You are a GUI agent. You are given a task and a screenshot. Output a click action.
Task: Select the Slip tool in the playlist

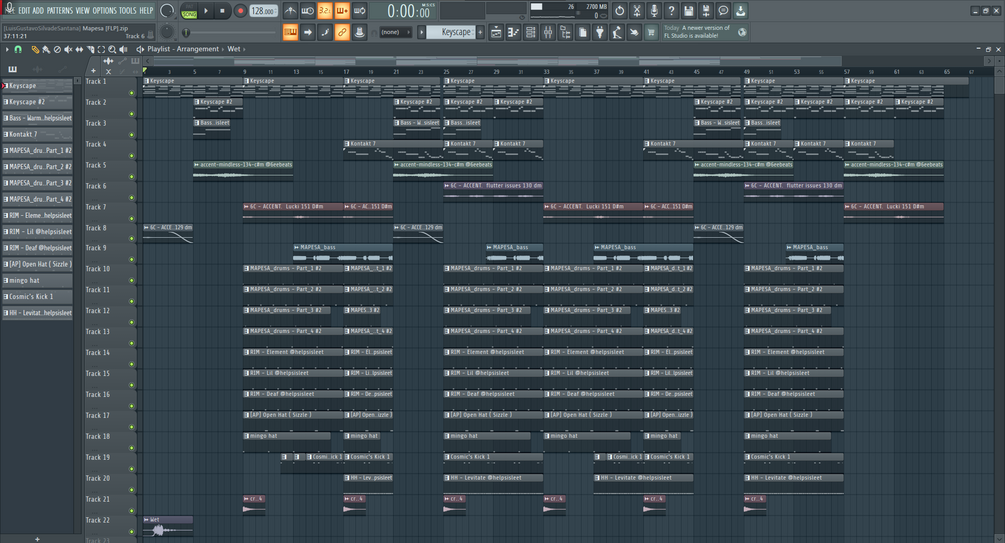click(x=79, y=49)
